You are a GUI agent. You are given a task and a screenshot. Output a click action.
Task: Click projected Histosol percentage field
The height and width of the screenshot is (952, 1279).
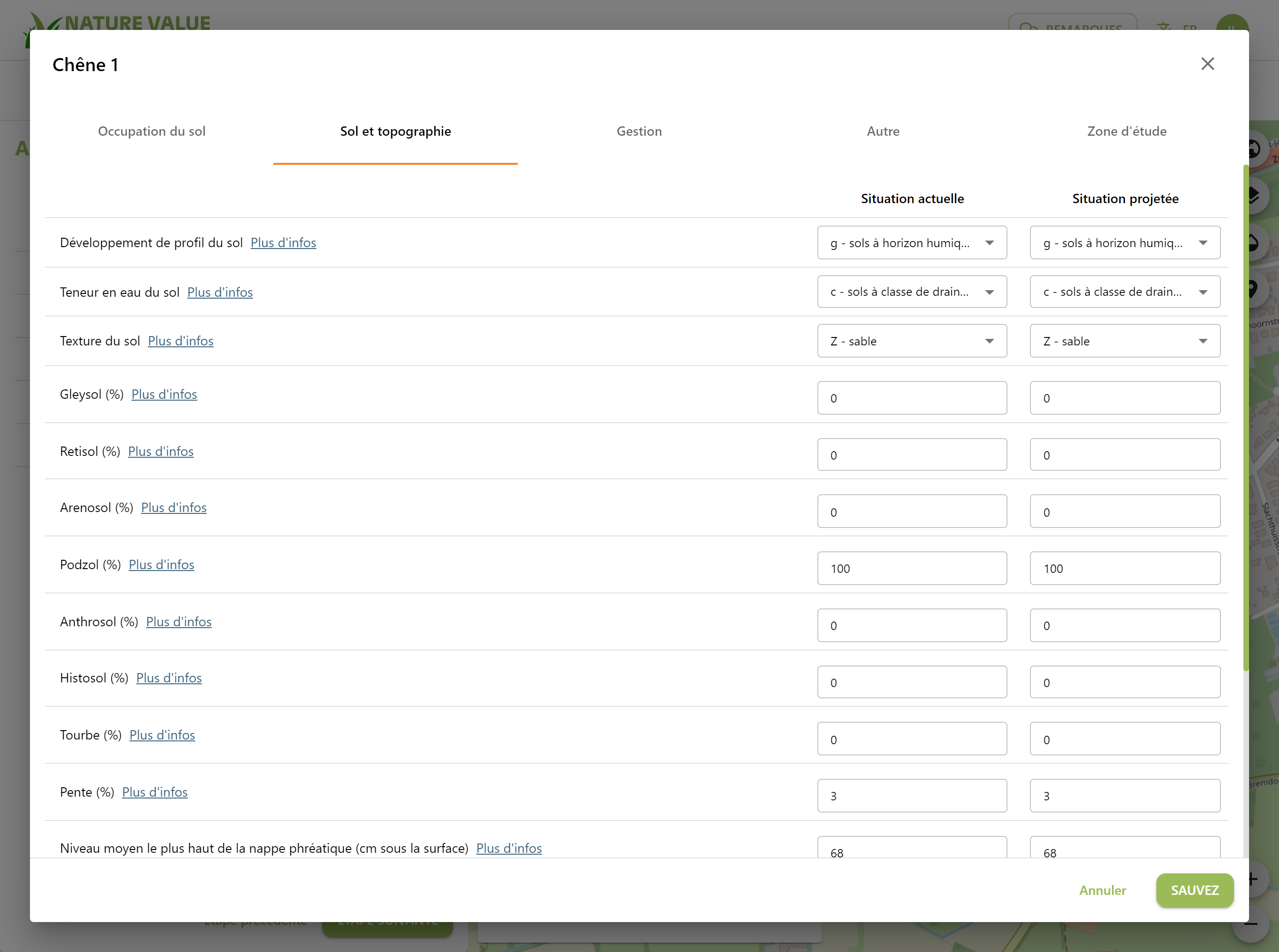point(1125,682)
